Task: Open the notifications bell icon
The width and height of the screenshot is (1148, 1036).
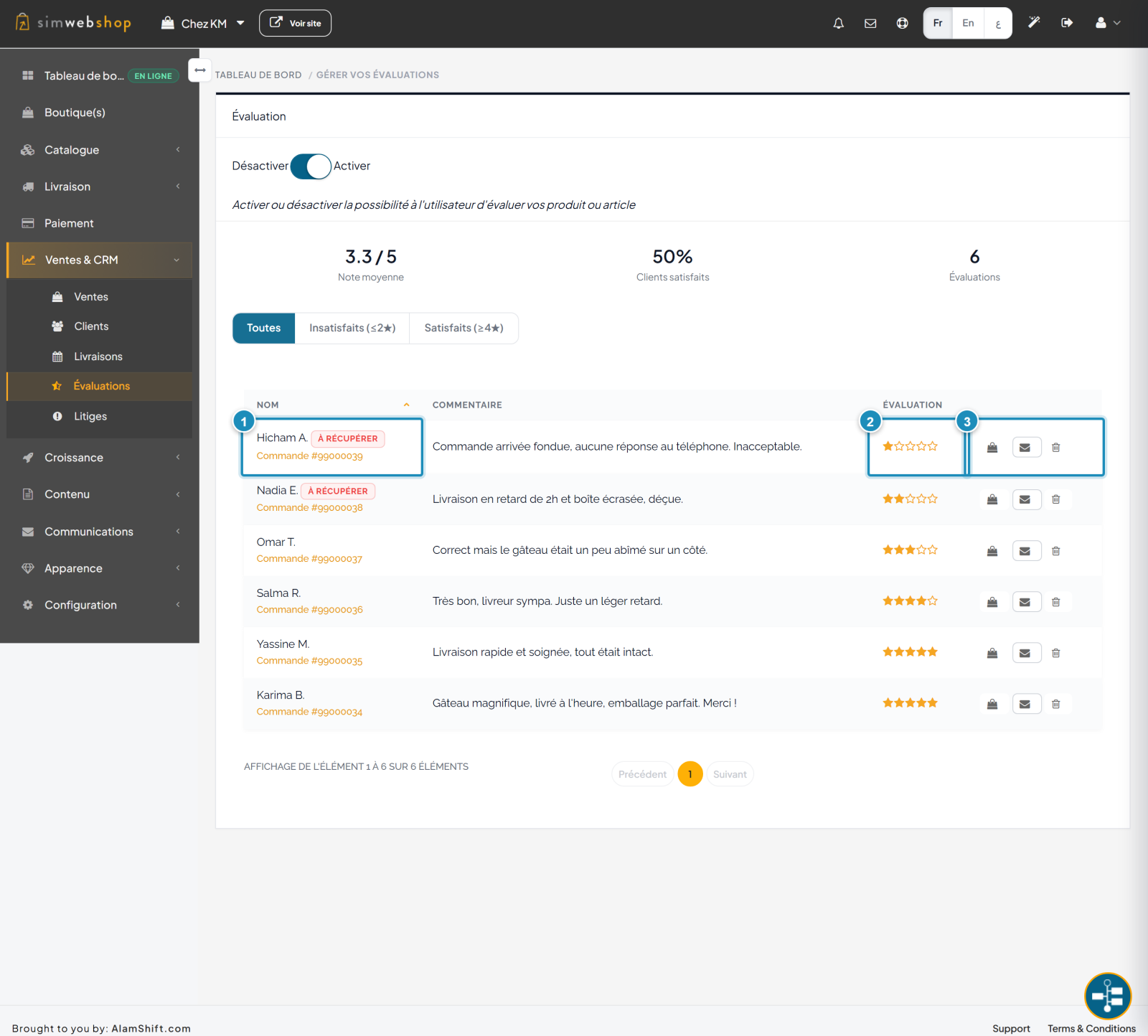Action: click(838, 23)
